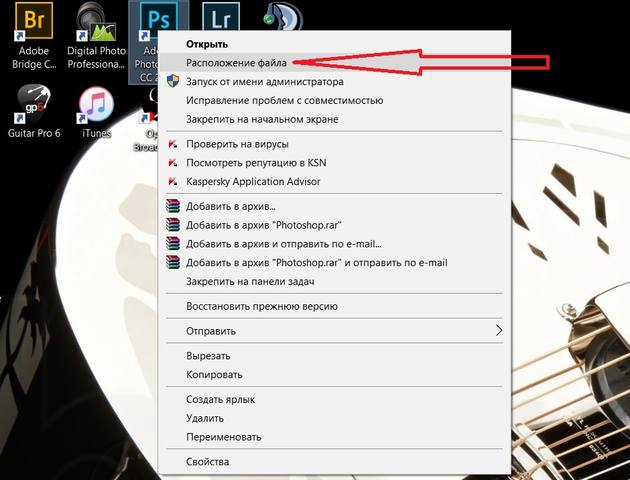Viewport: 630px width, 480px height.
Task: Choose Копировать from the context menu
Action: click(335, 375)
